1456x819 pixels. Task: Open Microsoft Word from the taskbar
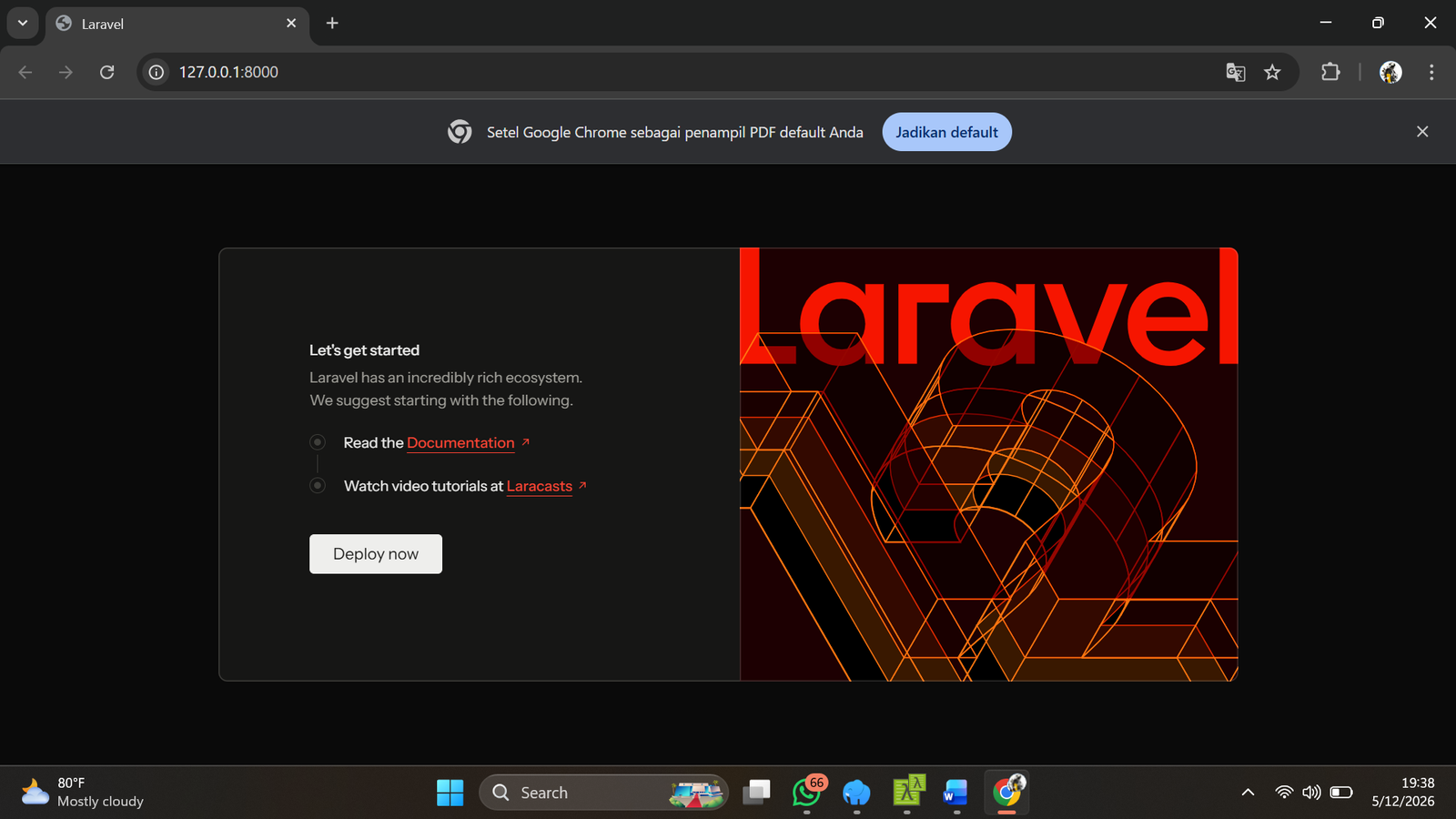(955, 793)
